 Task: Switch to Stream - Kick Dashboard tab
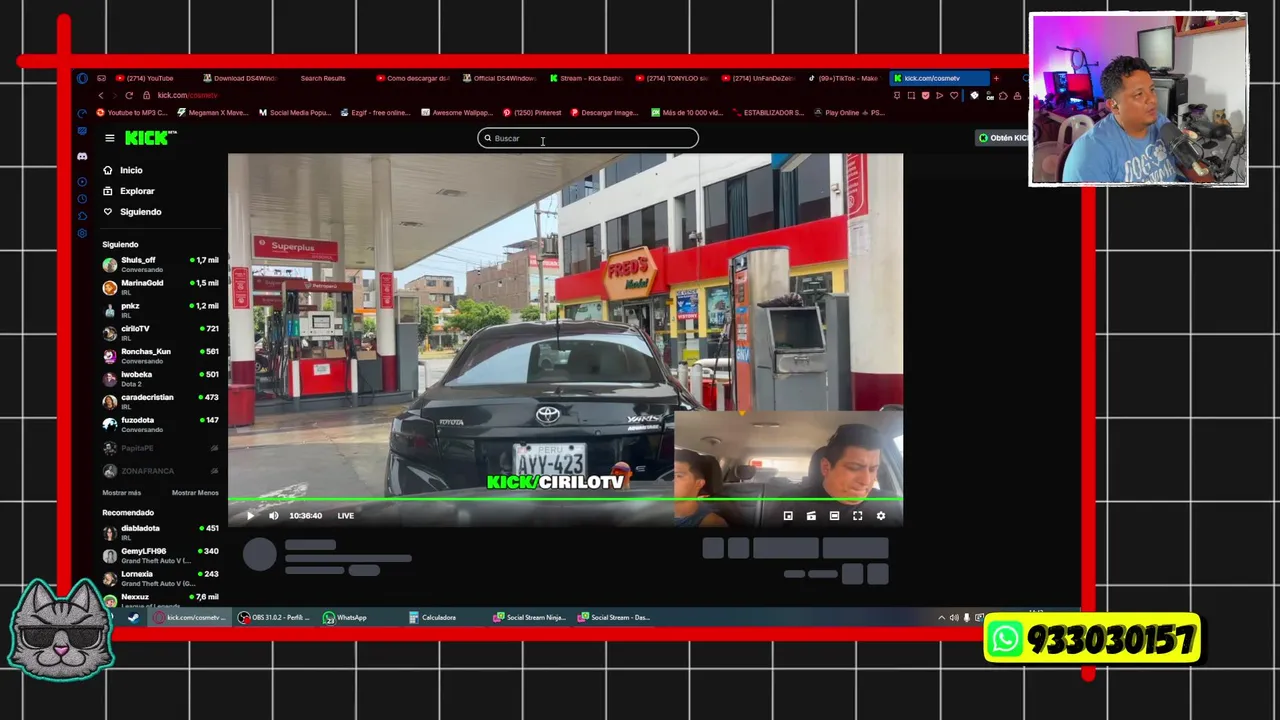tap(586, 78)
